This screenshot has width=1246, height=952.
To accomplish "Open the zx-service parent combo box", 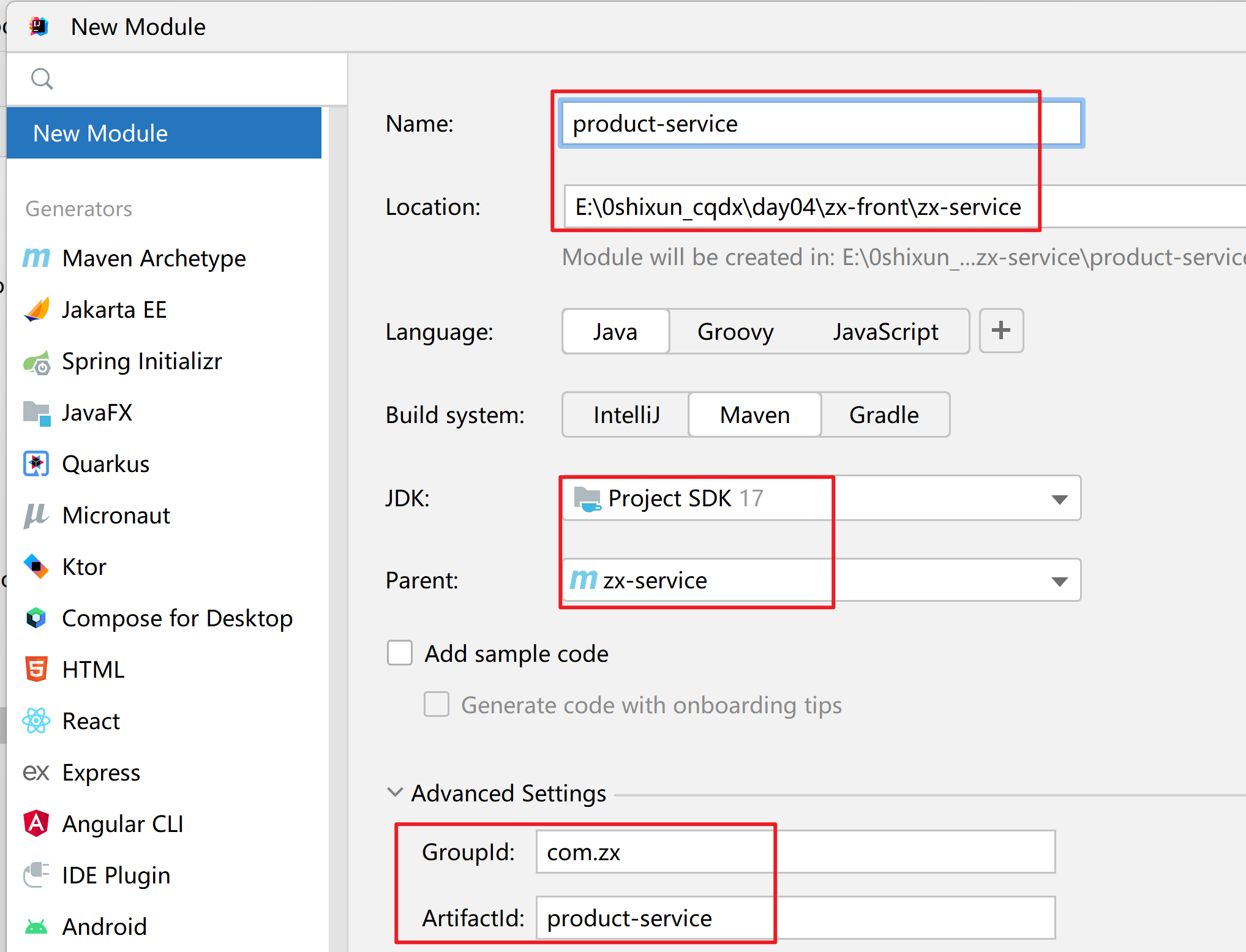I will (822, 580).
